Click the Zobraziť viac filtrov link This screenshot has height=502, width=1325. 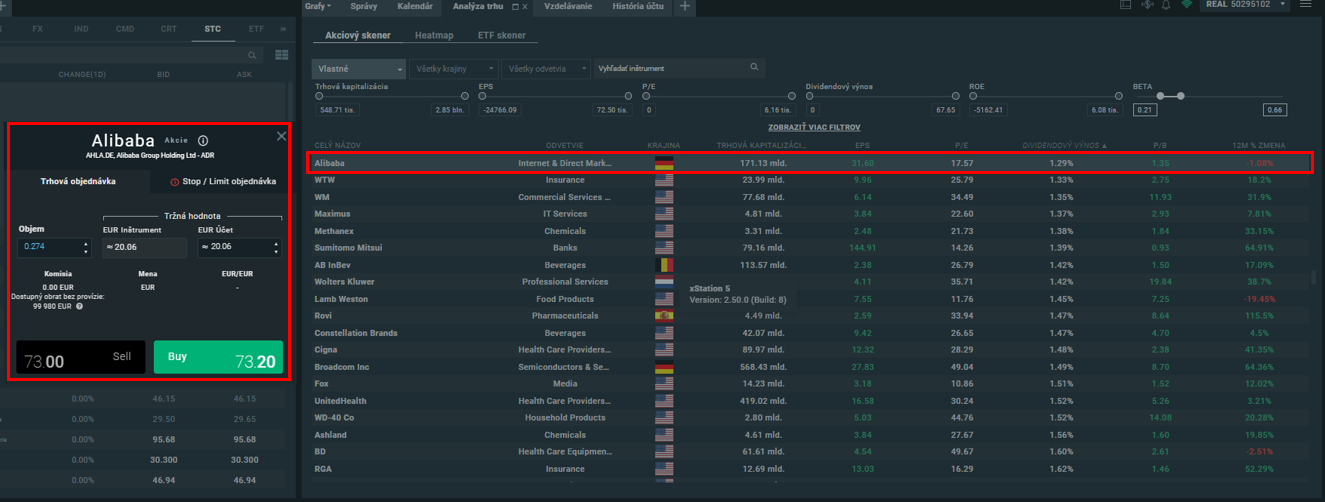click(813, 128)
